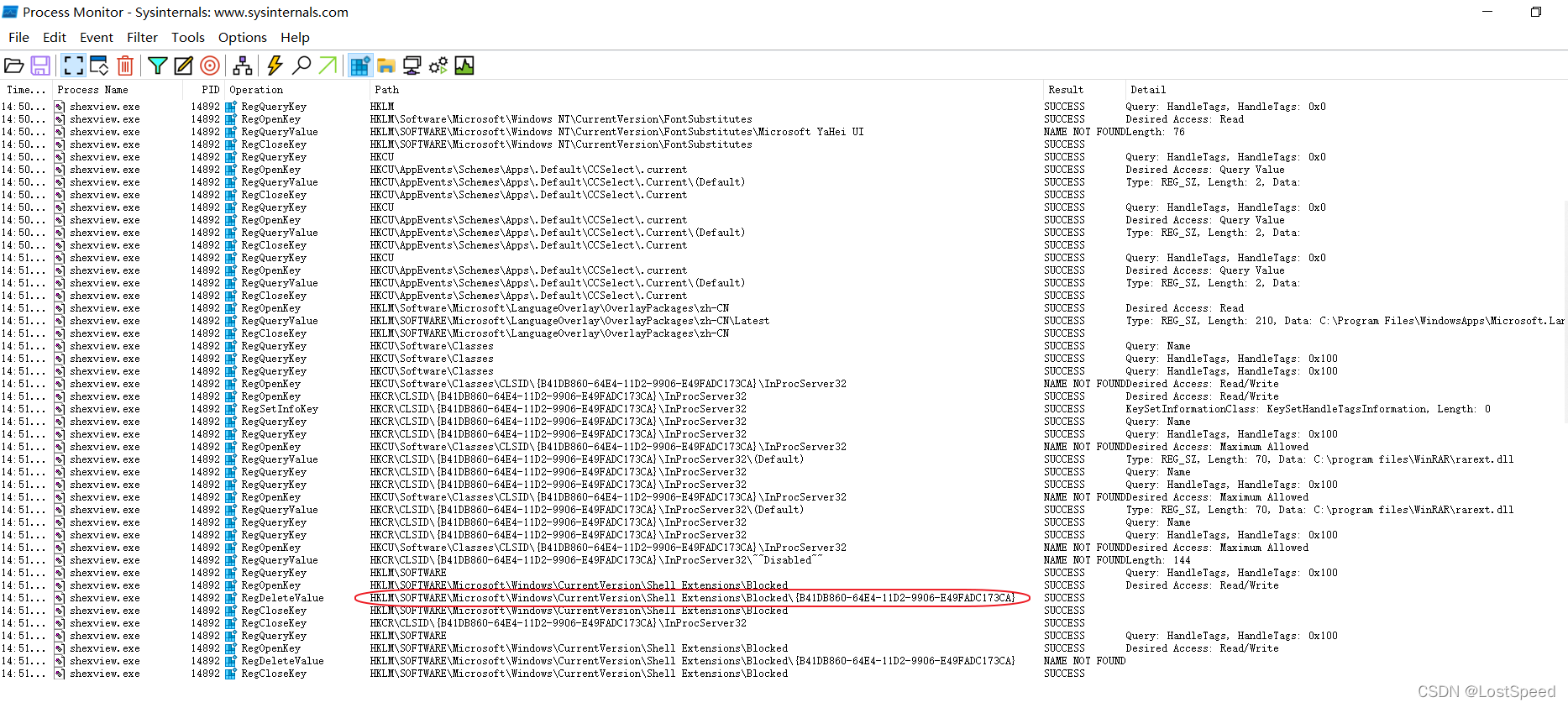Toggle the Capture events icon
This screenshot has height=708, width=1568.
(x=74, y=66)
